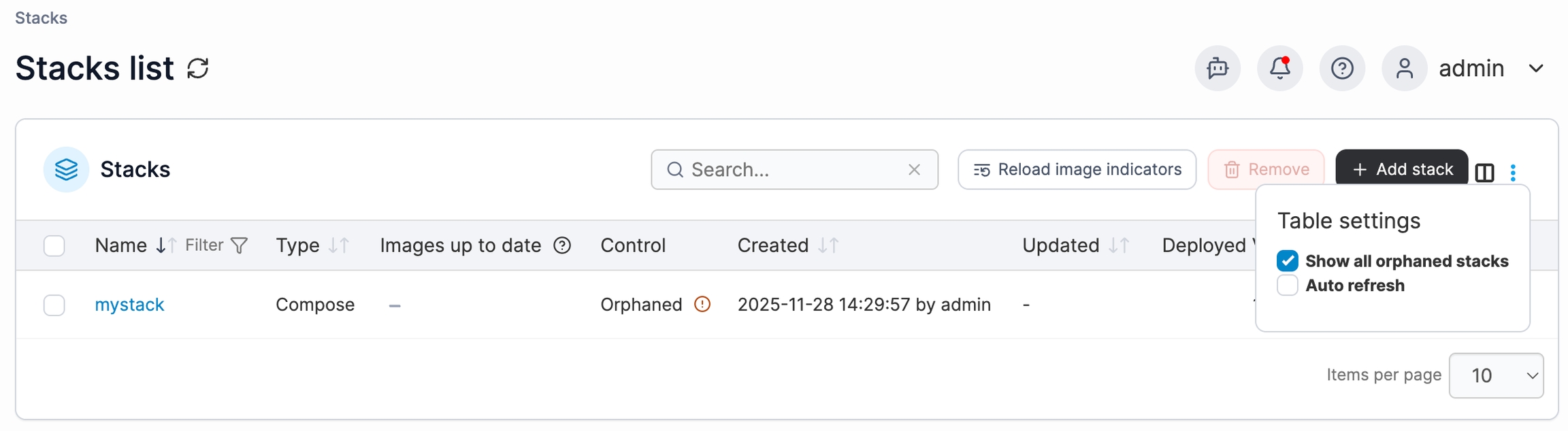Clear the search field with the X
Image resolution: width=1568 pixels, height=431 pixels.
914,170
